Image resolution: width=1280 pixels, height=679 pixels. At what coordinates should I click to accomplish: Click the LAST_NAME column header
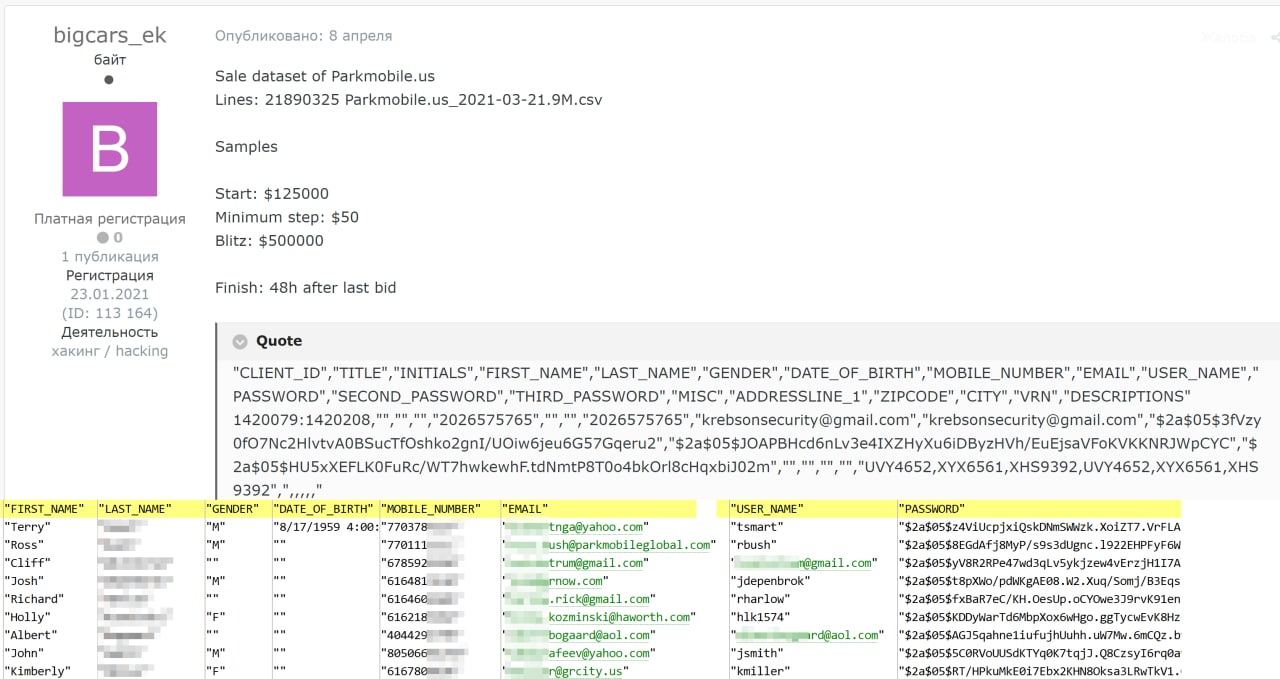pyautogui.click(x=135, y=509)
